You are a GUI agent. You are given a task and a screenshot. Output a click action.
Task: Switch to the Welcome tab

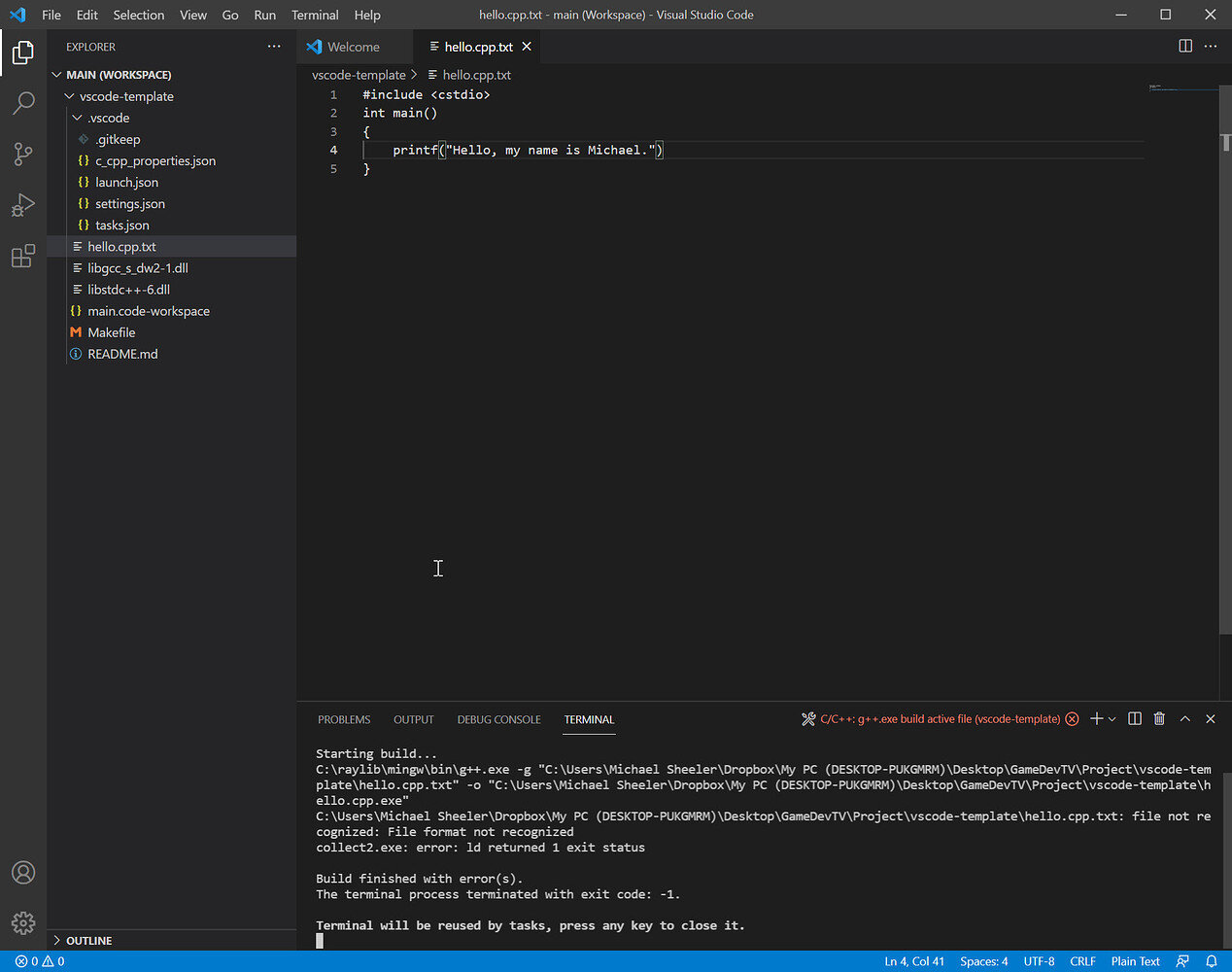(x=354, y=46)
